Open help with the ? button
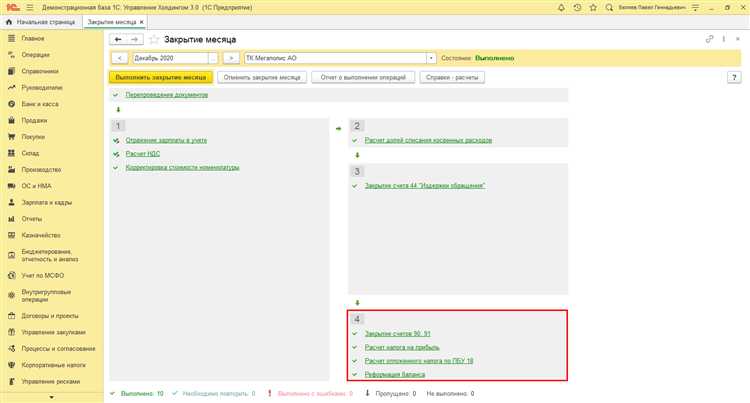 click(x=734, y=77)
